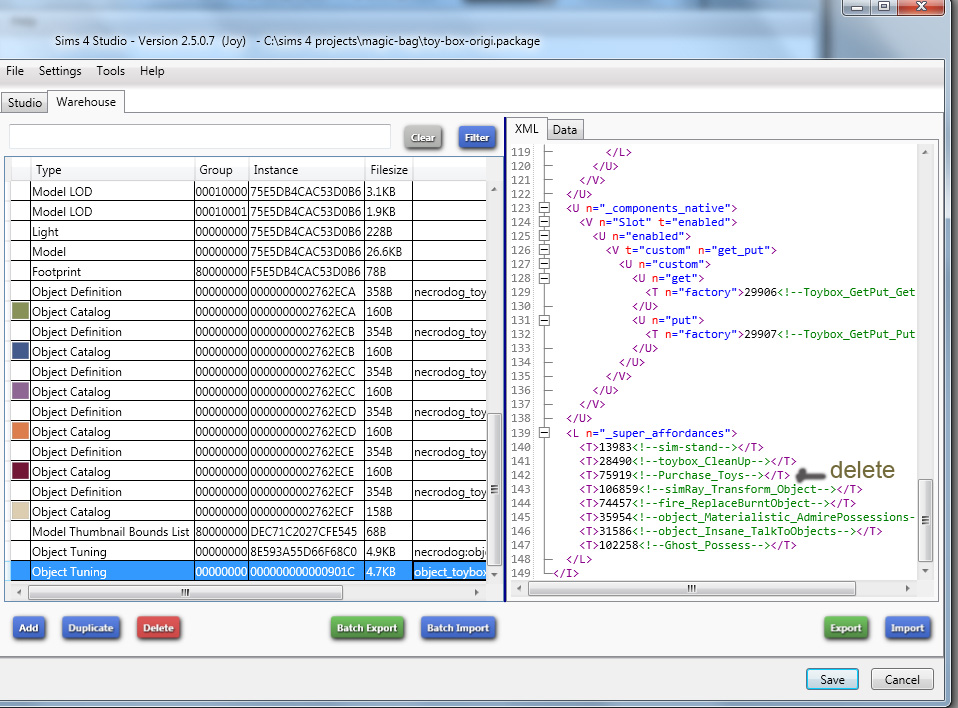Open the File menu
This screenshot has width=958, height=708.
tap(15, 71)
